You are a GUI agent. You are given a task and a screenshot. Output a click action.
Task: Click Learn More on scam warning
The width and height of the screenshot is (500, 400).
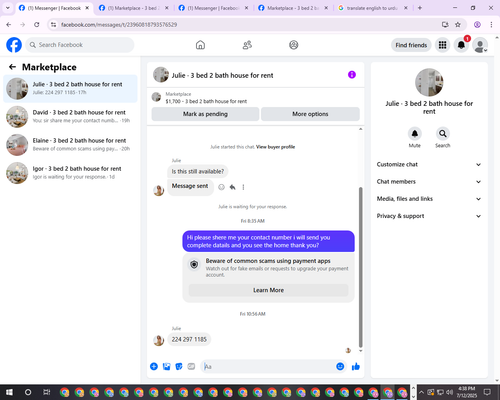(268, 290)
